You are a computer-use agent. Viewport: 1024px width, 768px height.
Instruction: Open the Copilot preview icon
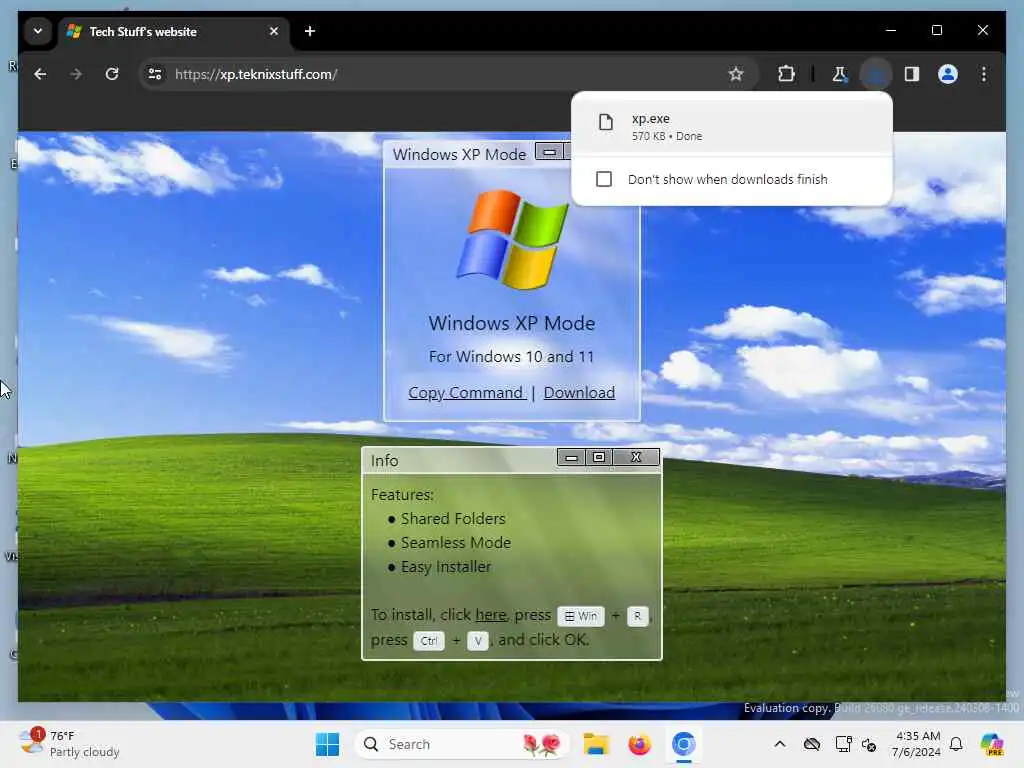pyautogui.click(x=992, y=744)
